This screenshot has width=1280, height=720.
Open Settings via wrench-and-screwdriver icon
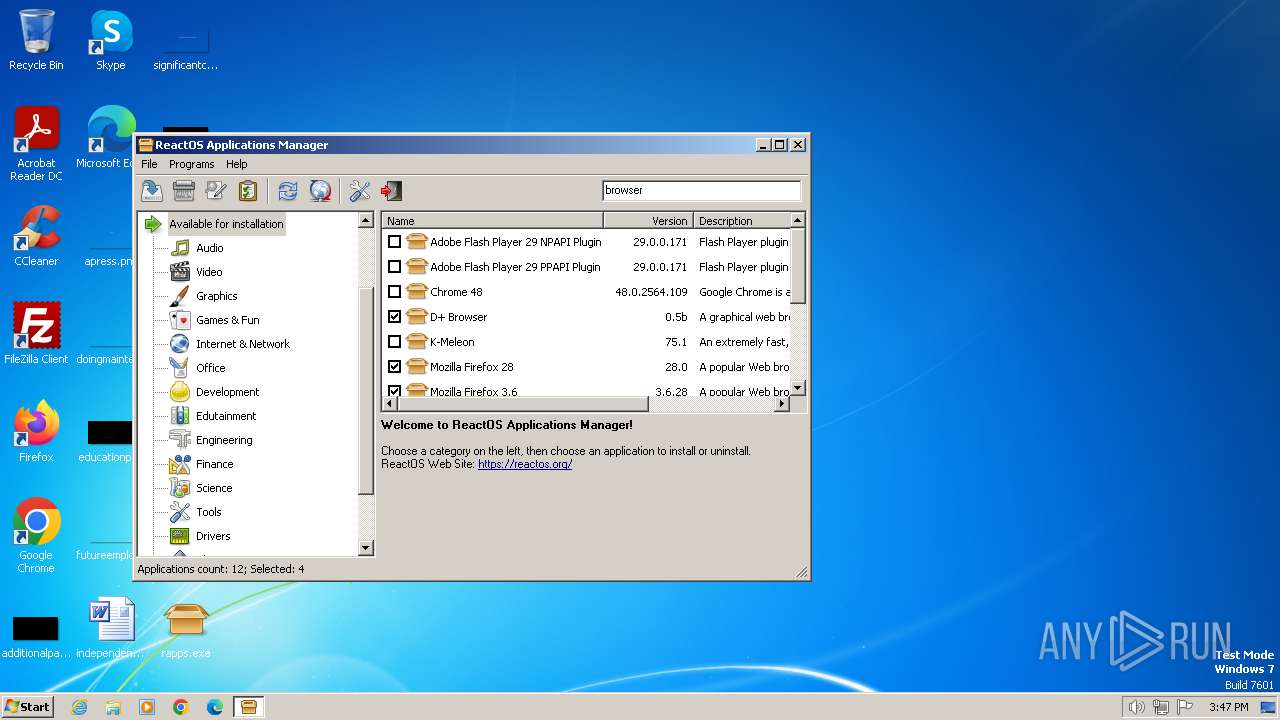360,190
